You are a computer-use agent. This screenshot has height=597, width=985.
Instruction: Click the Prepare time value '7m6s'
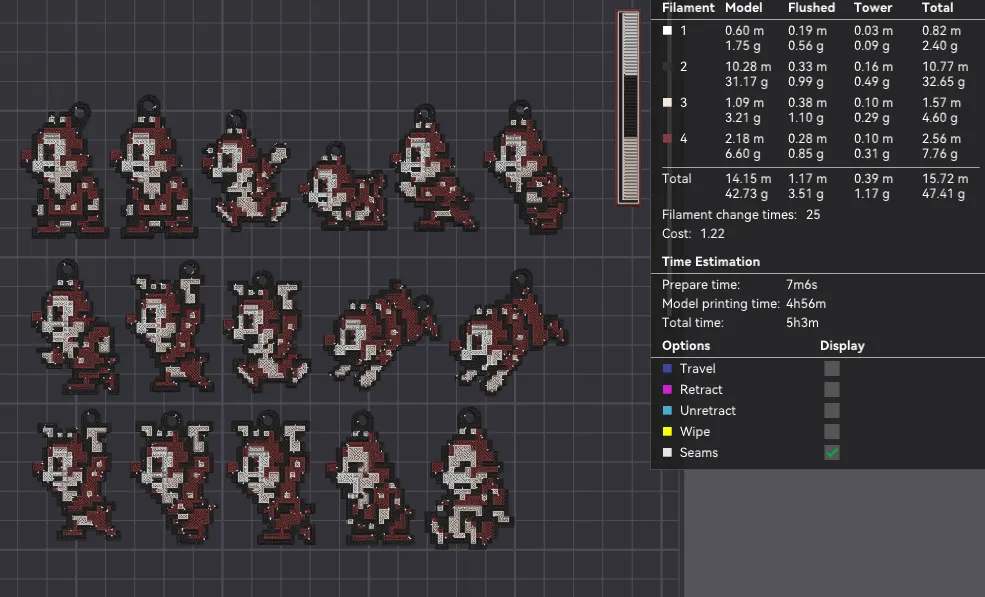point(802,285)
